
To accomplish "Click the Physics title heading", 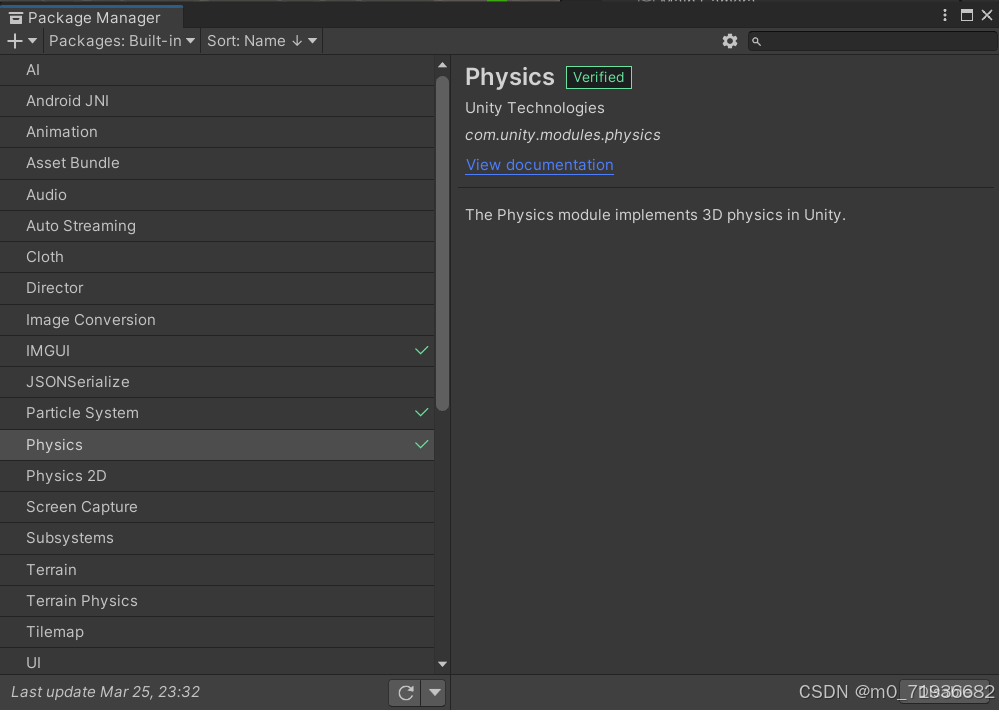I will 510,77.
